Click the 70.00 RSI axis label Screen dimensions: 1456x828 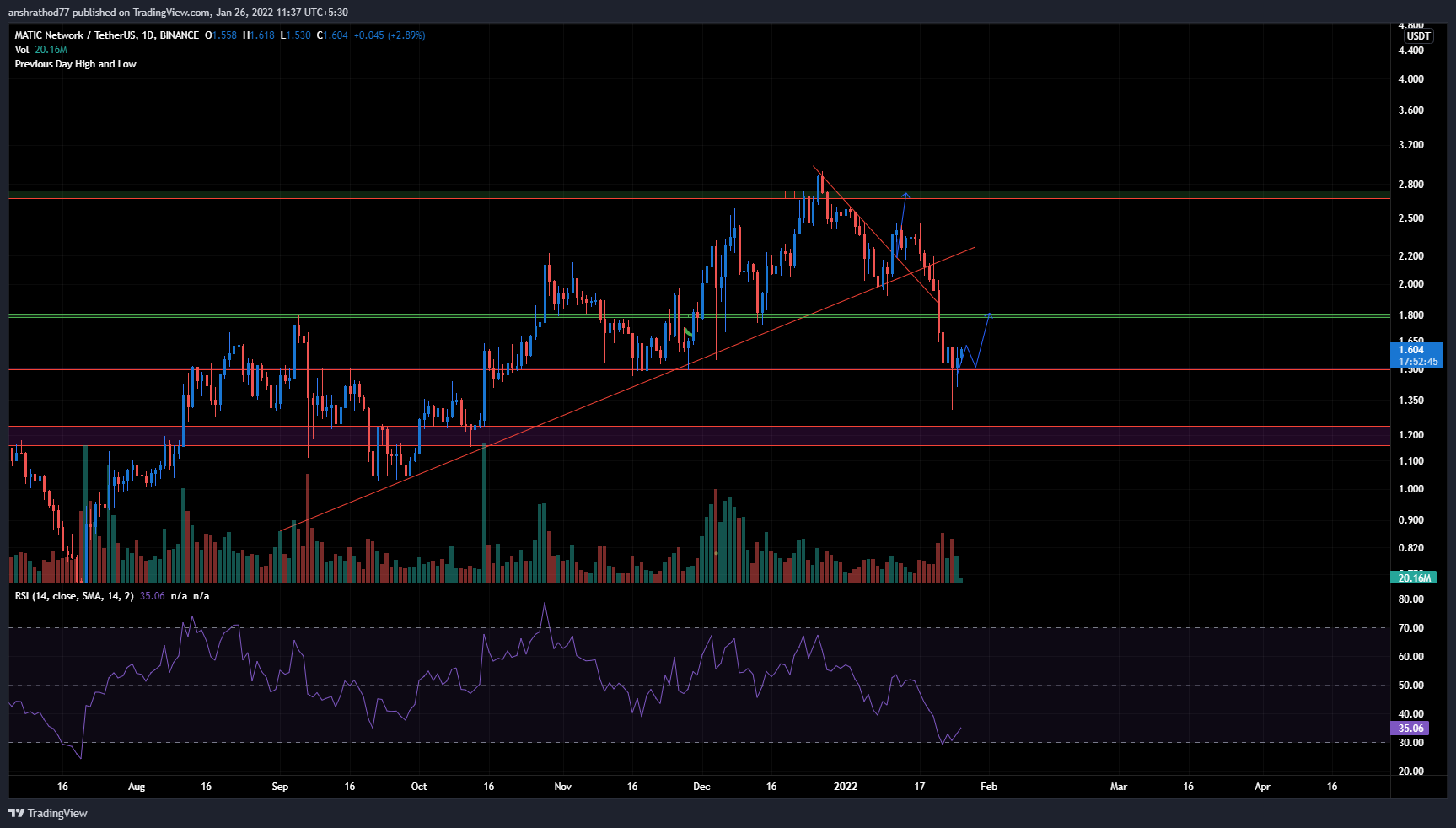(x=1410, y=628)
